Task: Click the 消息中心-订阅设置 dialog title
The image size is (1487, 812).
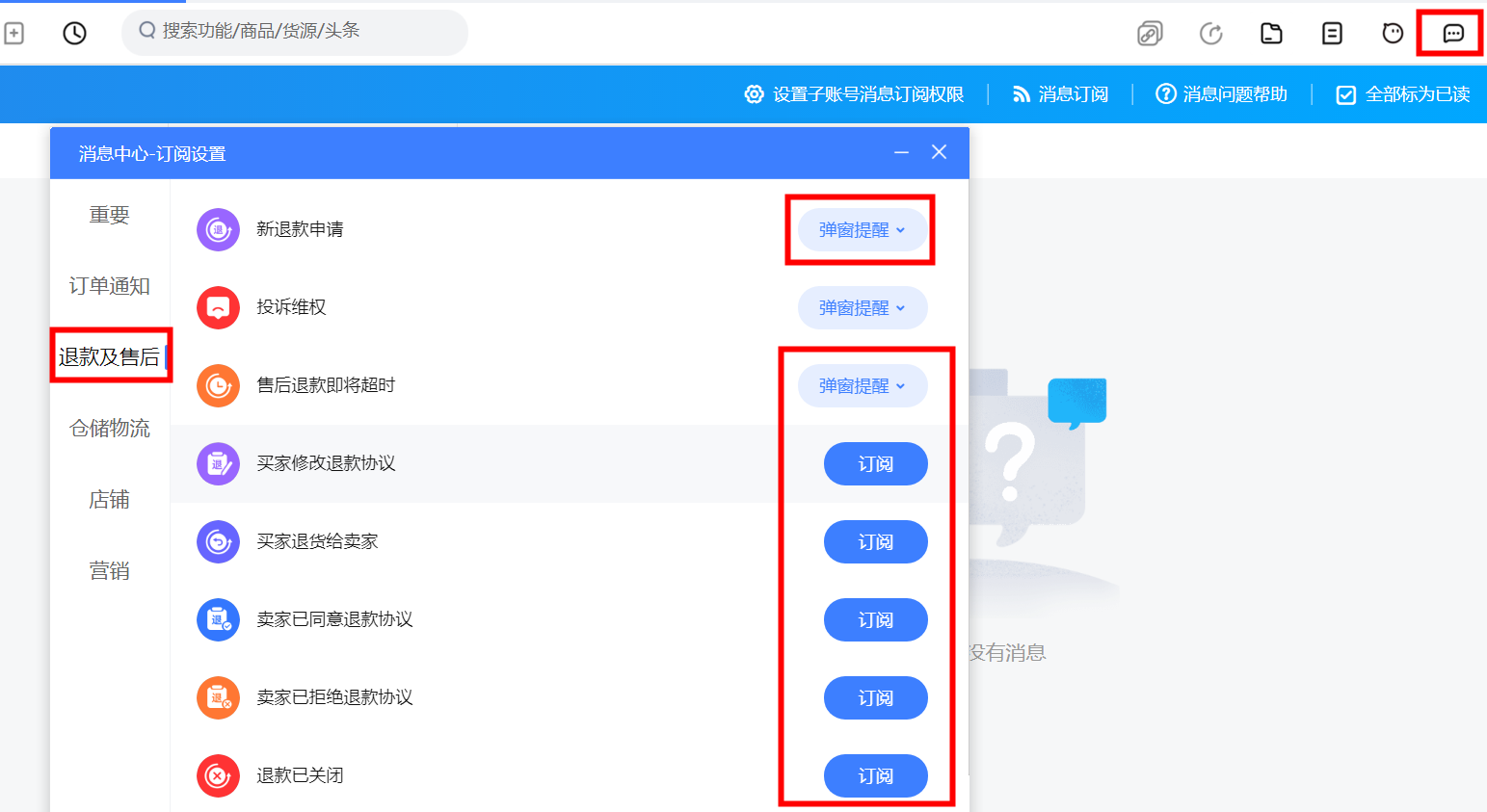Action: [x=152, y=154]
